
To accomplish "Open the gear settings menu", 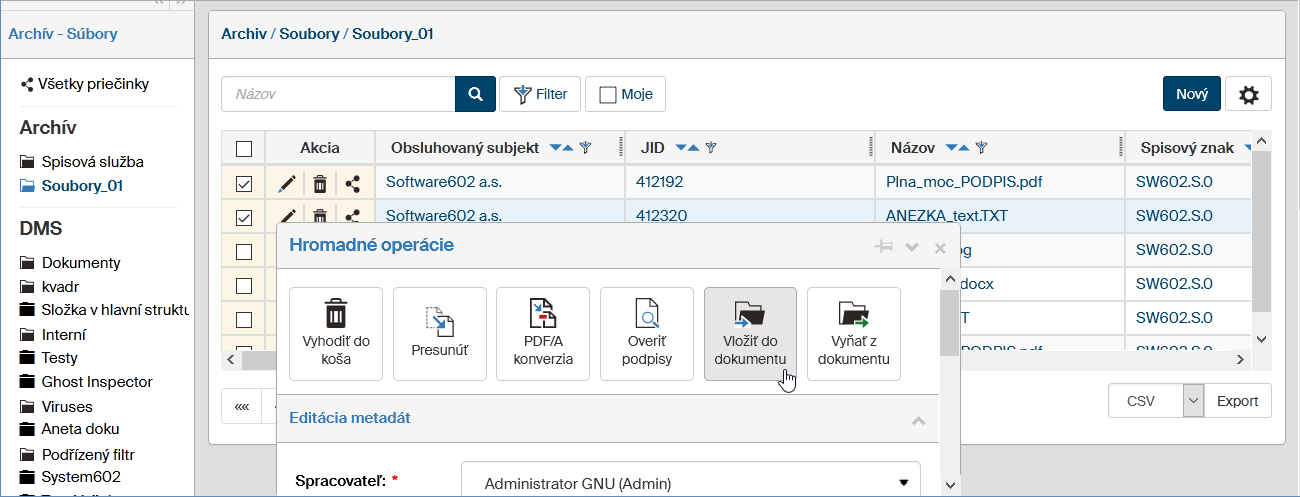I will click(1248, 94).
